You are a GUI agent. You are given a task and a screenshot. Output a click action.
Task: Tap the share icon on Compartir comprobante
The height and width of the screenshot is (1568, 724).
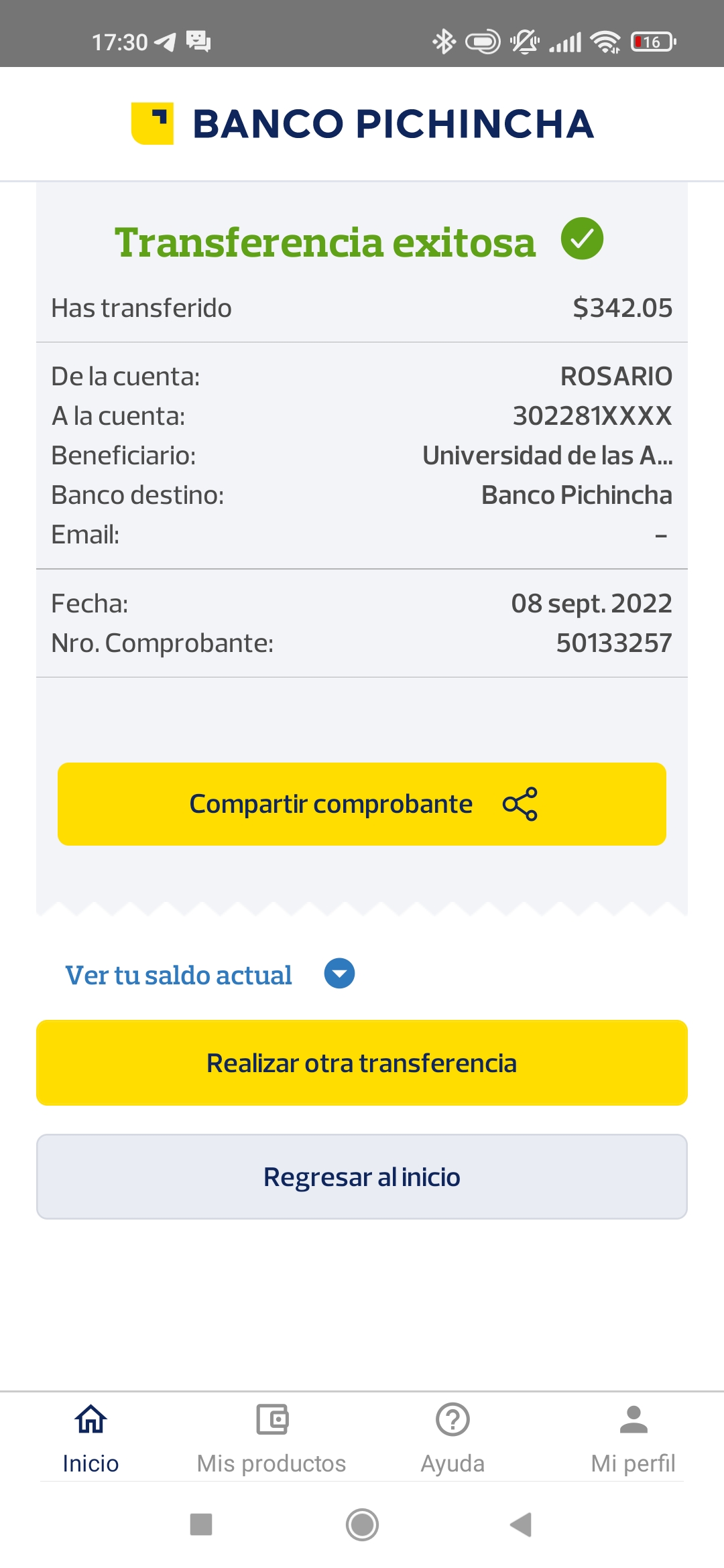click(x=520, y=804)
